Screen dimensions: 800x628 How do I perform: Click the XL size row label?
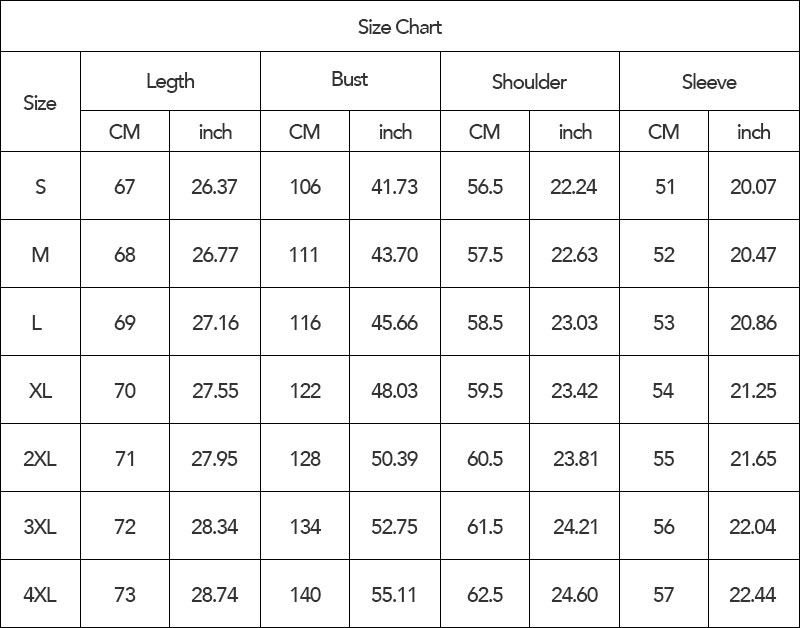[x=40, y=390]
